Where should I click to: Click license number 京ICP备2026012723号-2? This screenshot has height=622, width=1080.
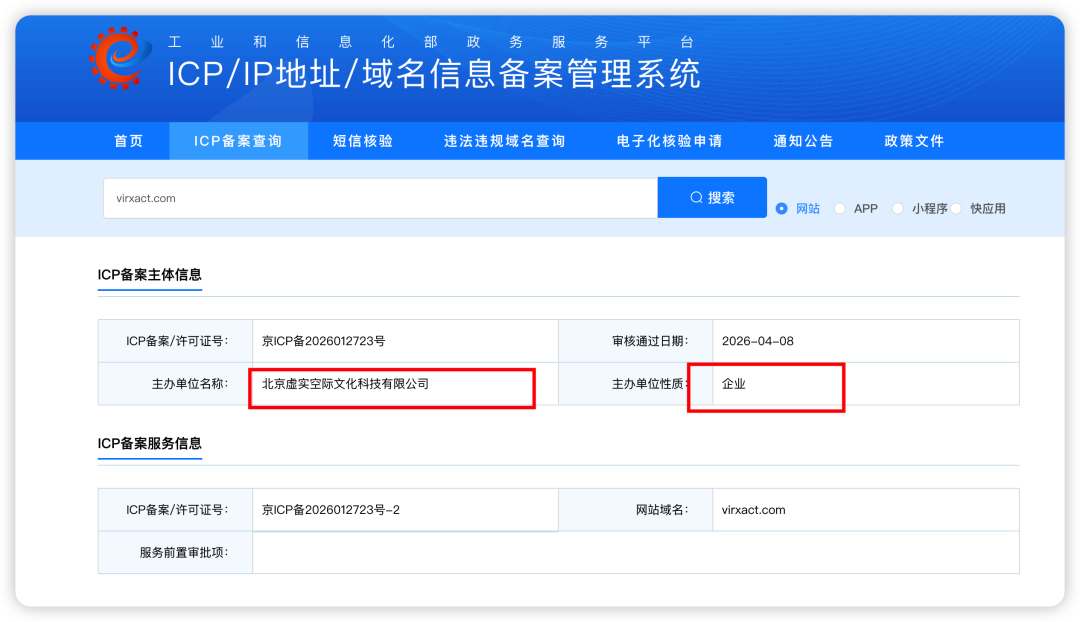click(331, 510)
